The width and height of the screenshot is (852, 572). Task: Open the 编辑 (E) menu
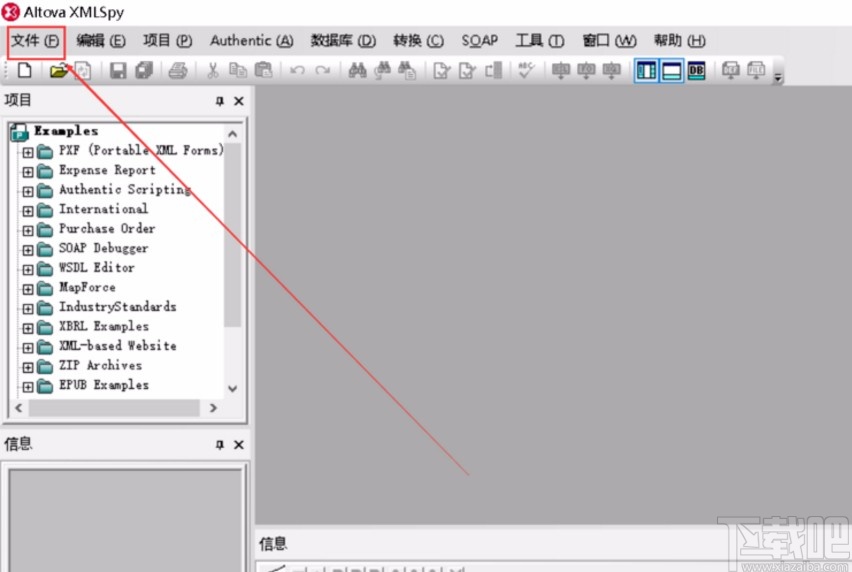pos(101,41)
